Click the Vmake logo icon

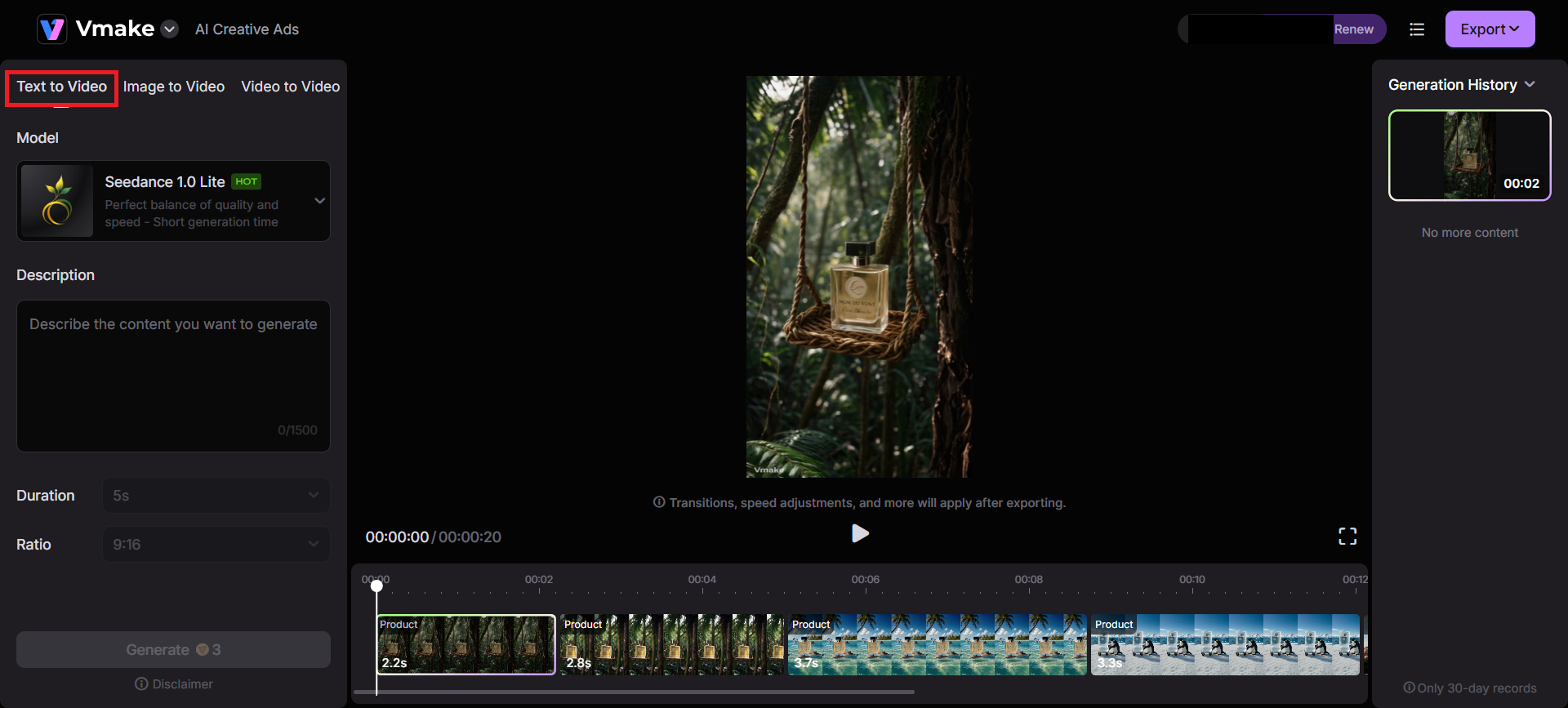pos(52,29)
